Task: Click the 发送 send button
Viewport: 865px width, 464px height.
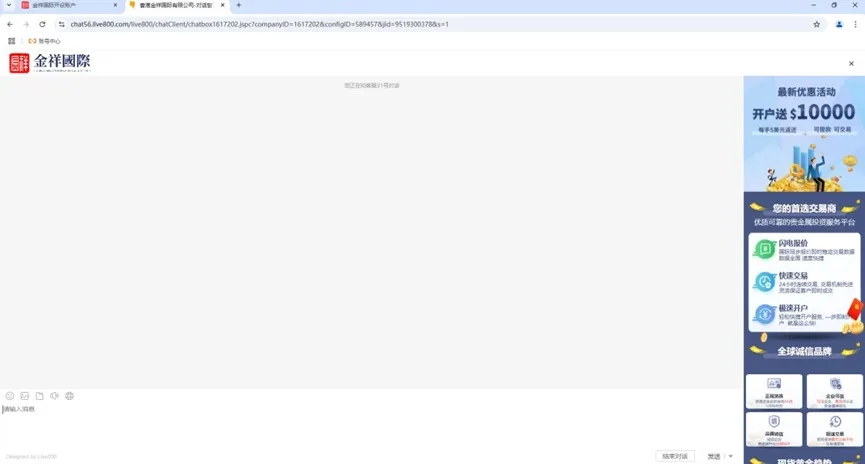Action: click(714, 456)
